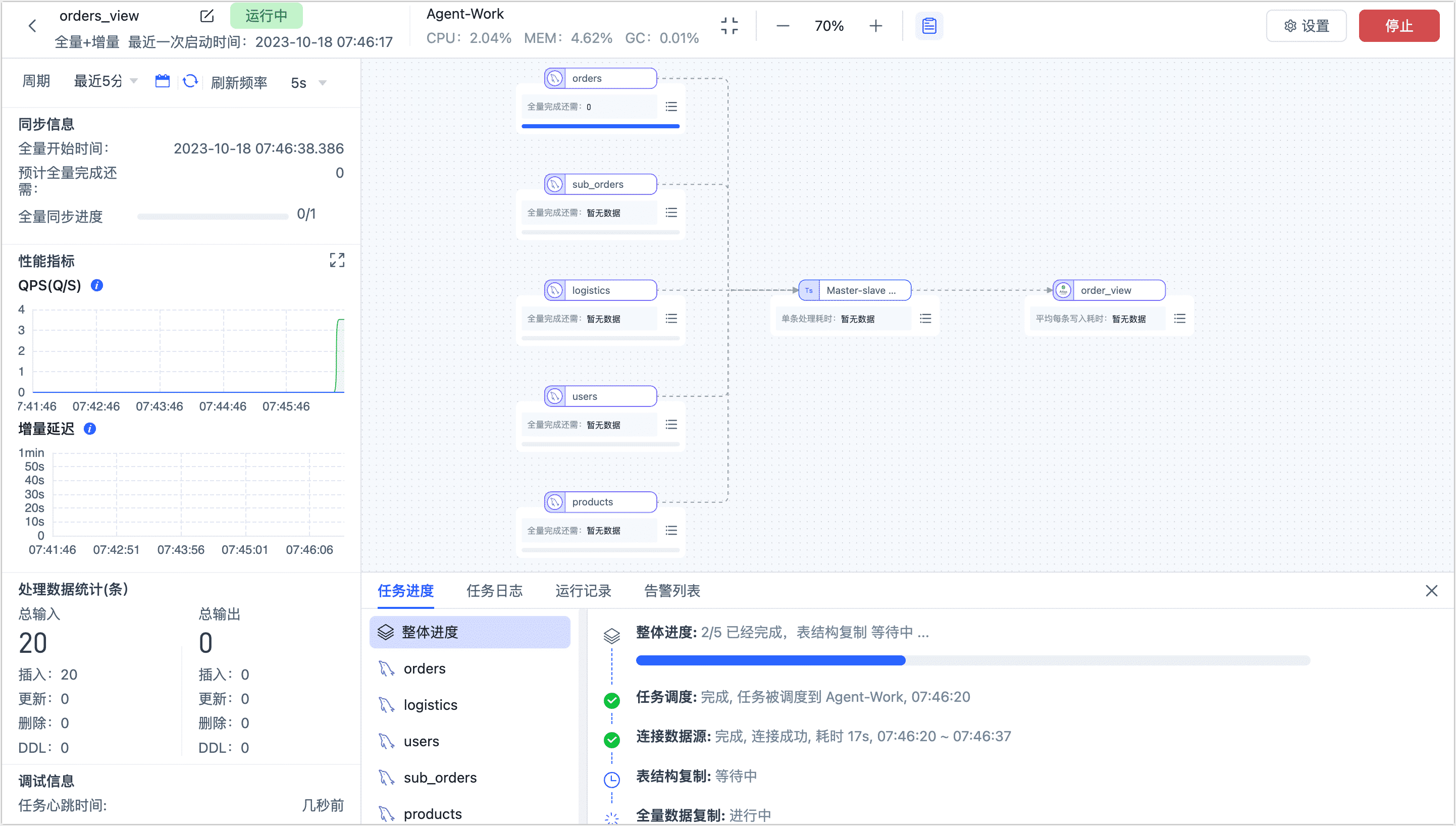Image resolution: width=1456 pixels, height=826 pixels.
Task: Open the refresh frequency dropdown 5s
Action: point(308,83)
